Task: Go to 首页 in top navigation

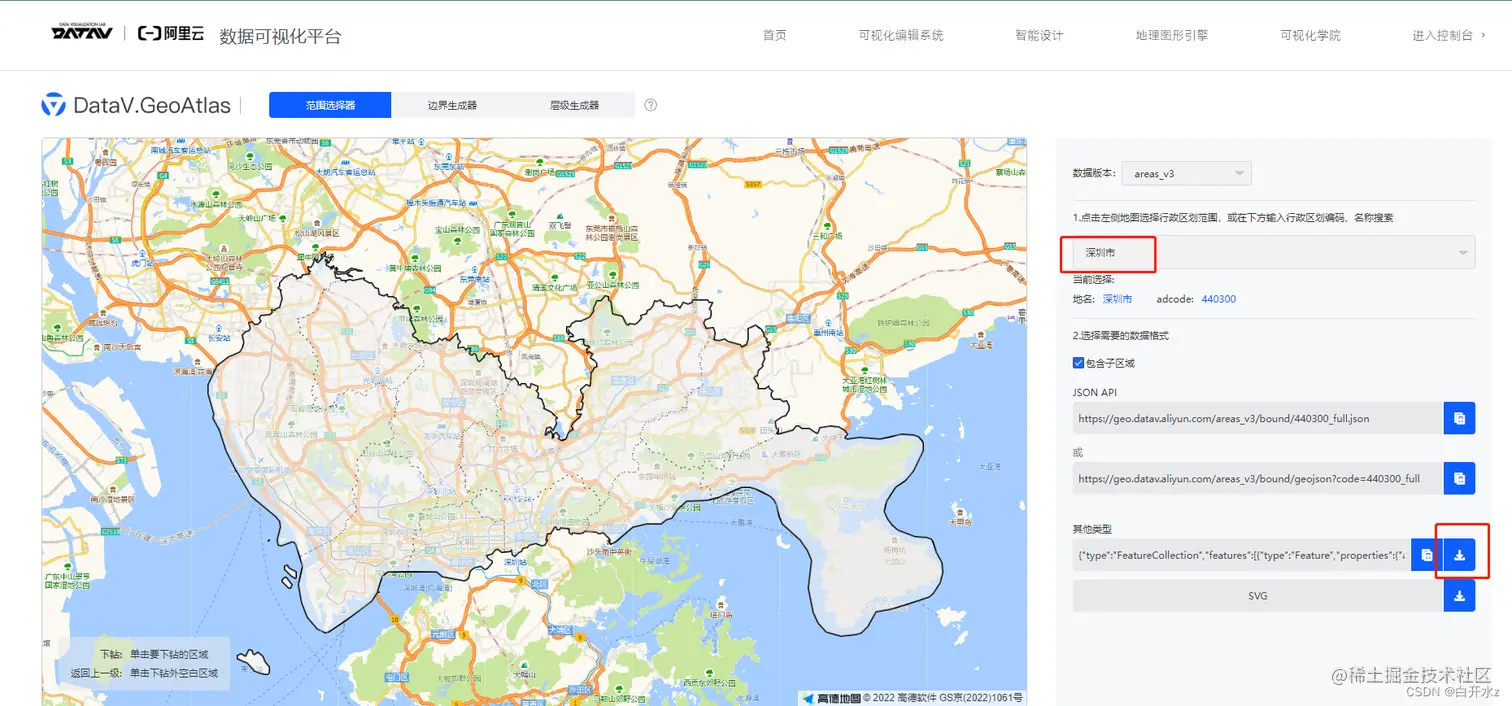Action: coord(774,35)
